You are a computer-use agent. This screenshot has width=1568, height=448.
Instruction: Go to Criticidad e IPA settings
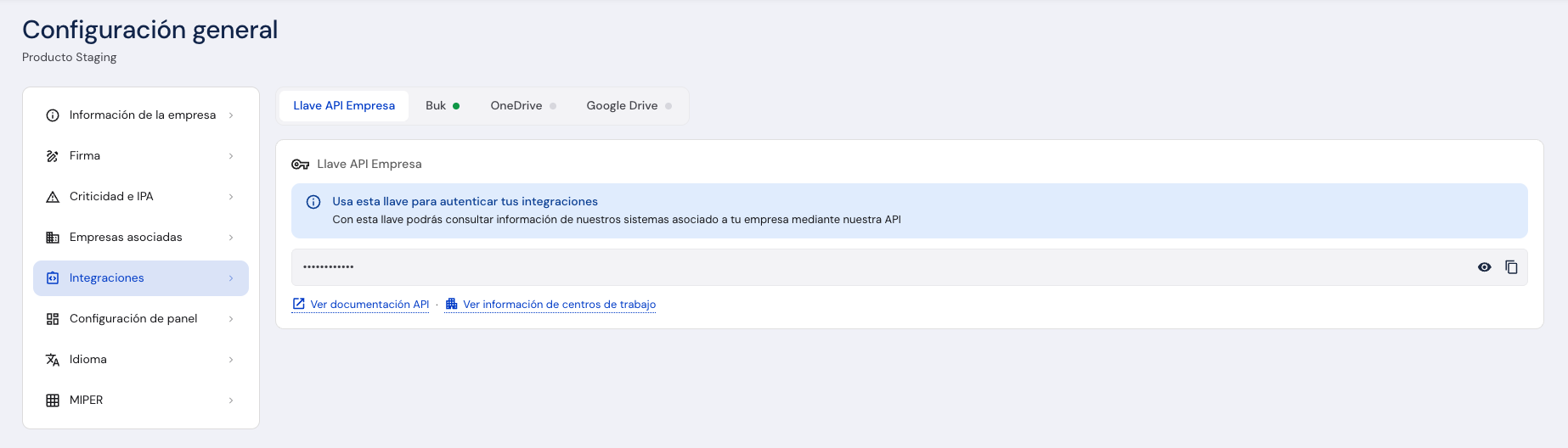click(141, 197)
